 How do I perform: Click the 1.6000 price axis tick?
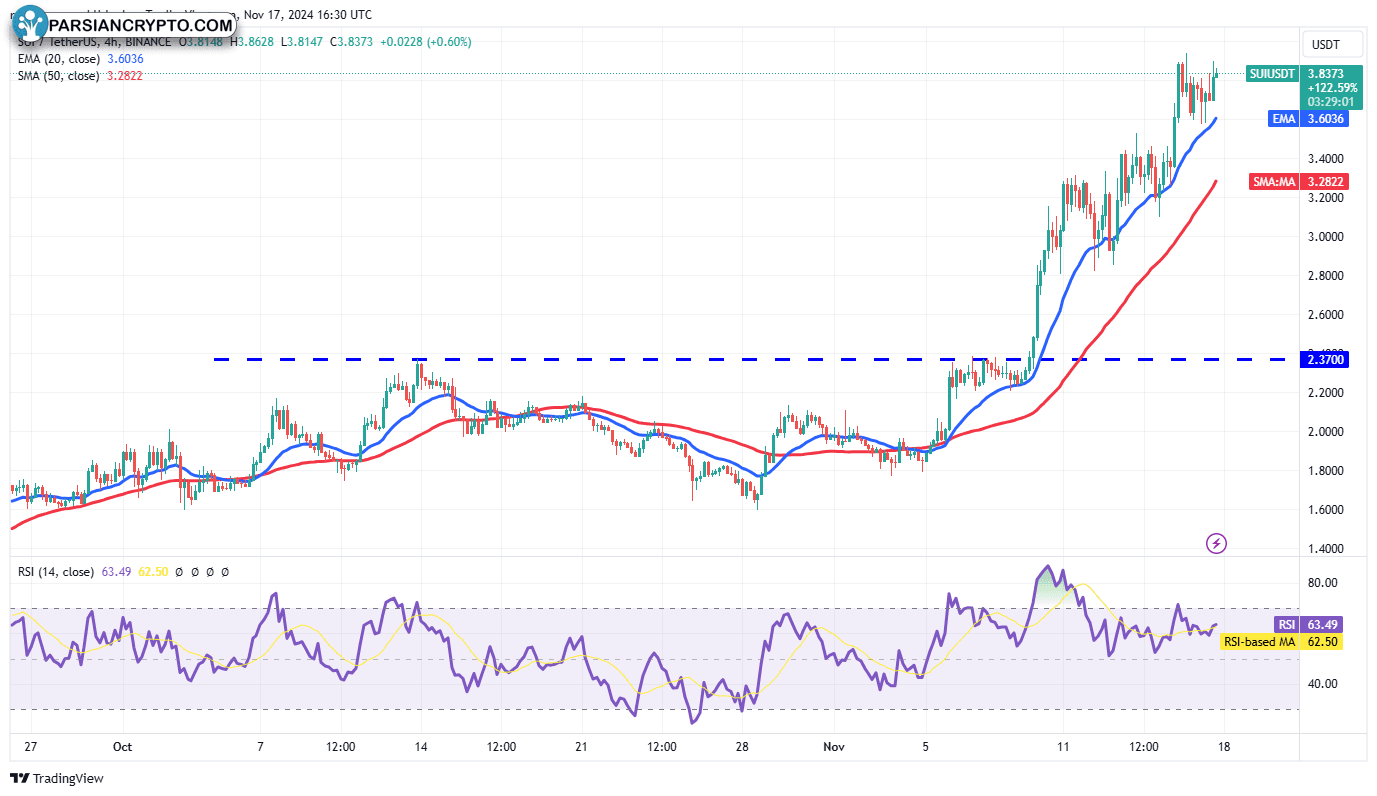pos(1324,510)
